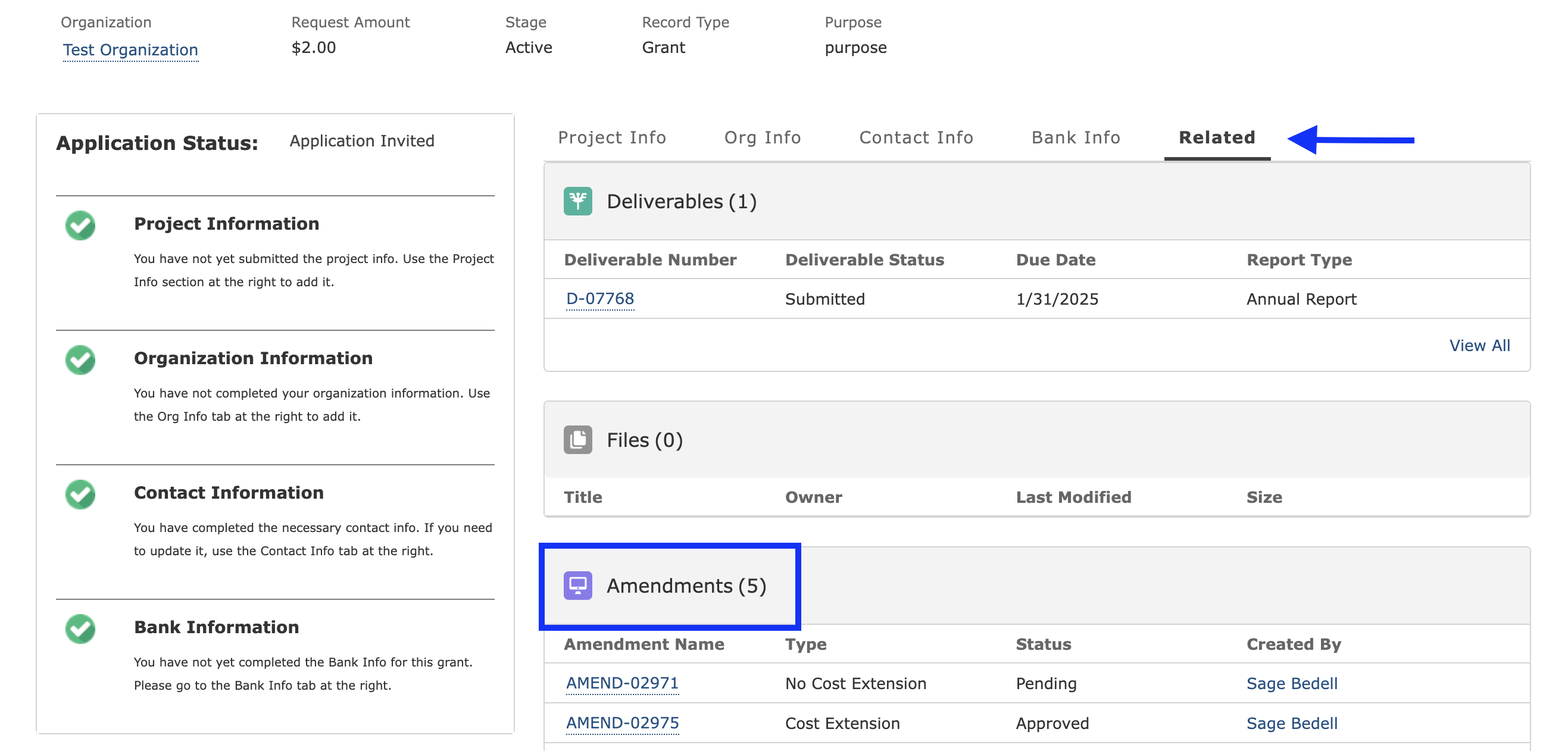Click the Contact Information green checkmark icon
Viewport: 1568px width, 751px height.
point(80,494)
